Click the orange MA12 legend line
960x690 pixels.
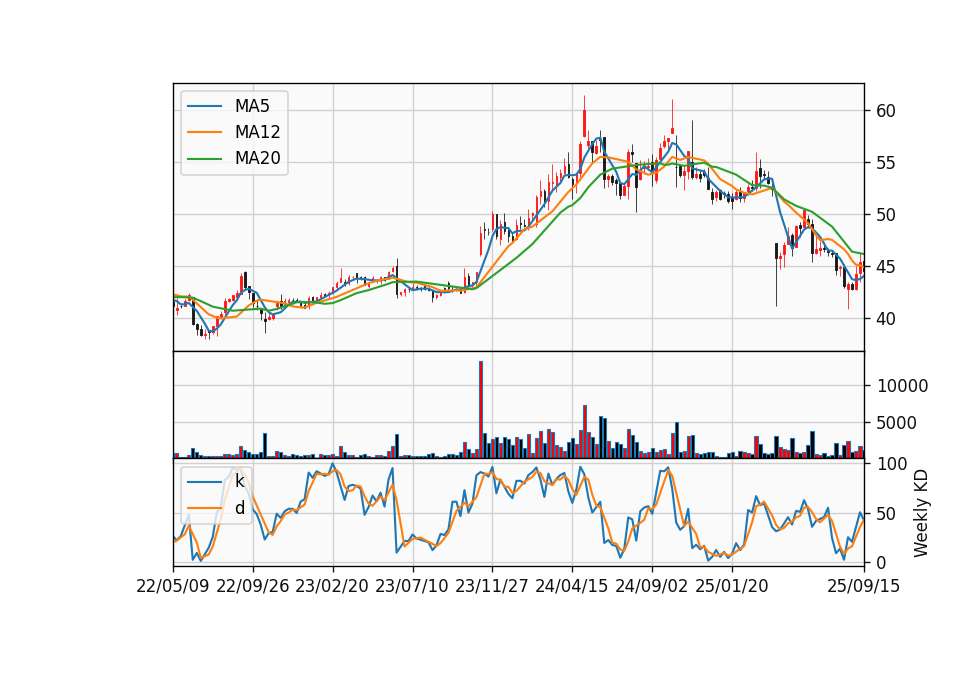(x=204, y=132)
